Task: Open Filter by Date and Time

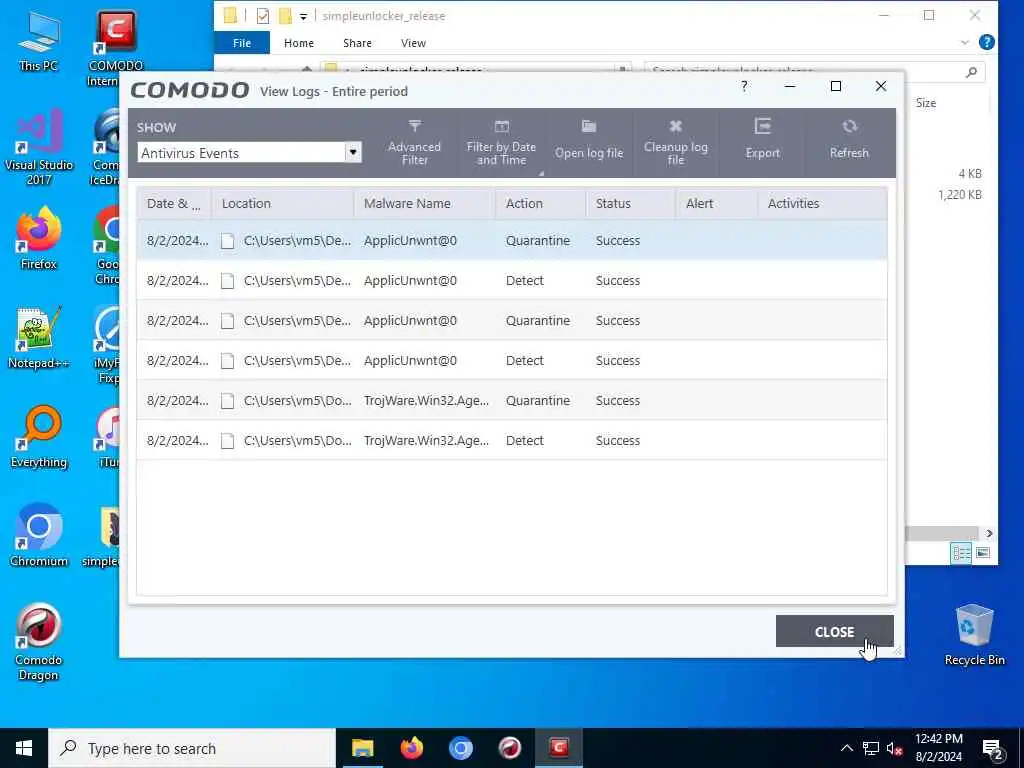Action: coord(501,142)
